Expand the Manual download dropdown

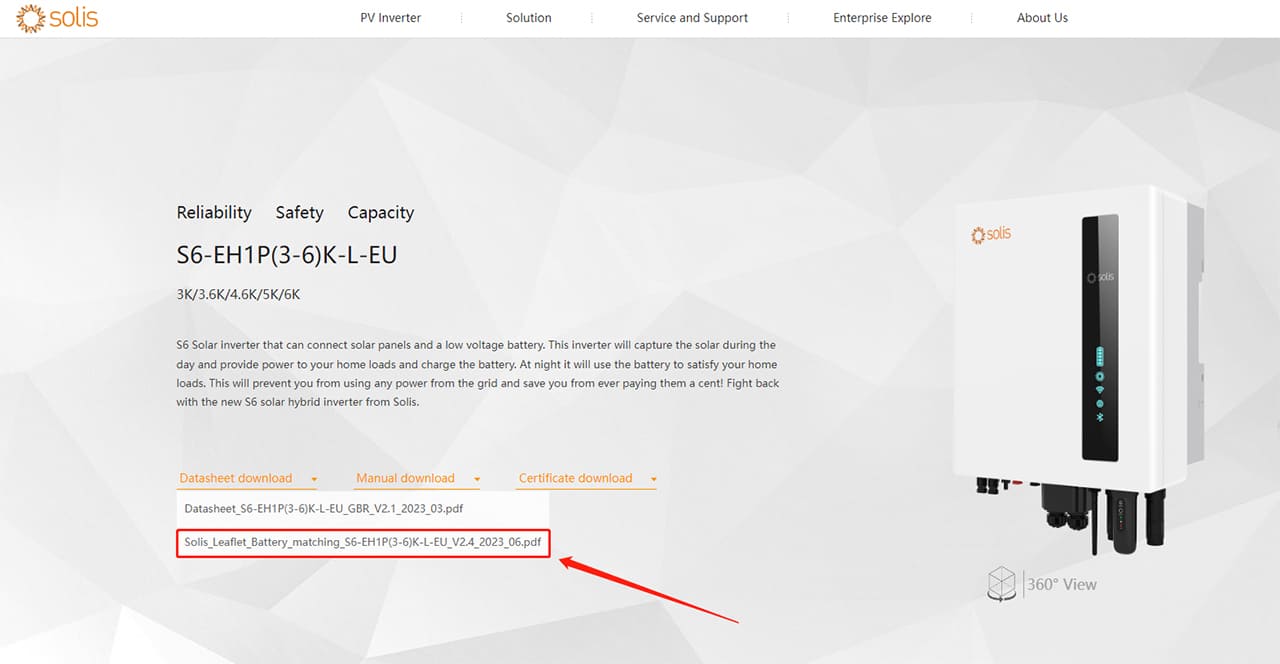[417, 478]
